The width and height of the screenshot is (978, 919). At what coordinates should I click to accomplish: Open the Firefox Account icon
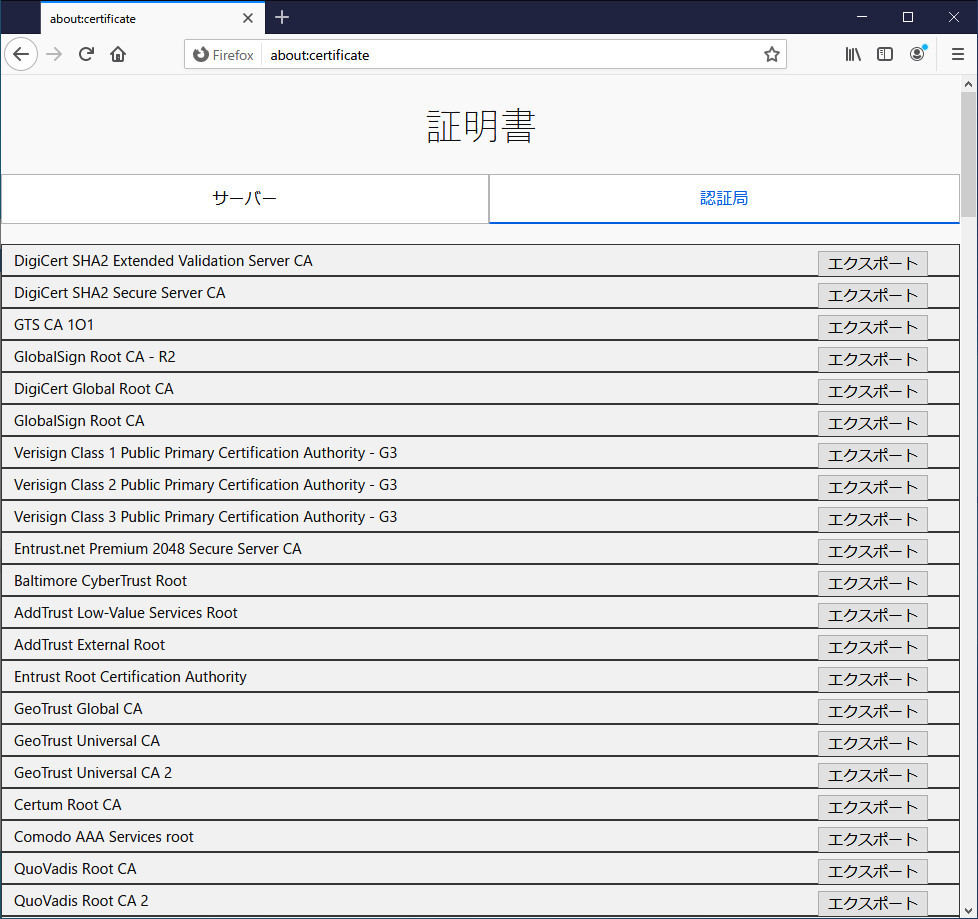(x=917, y=54)
